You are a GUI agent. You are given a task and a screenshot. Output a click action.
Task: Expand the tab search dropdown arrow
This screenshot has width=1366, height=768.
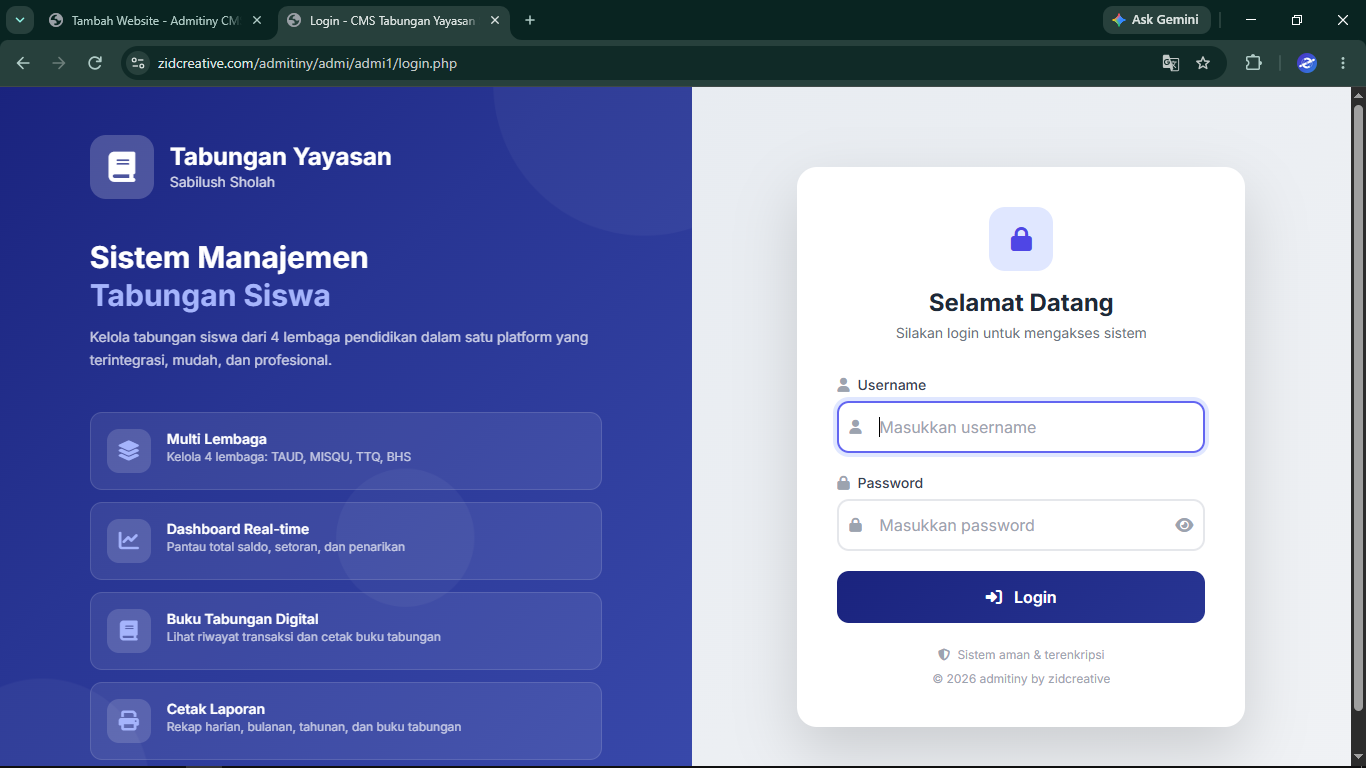[19, 20]
